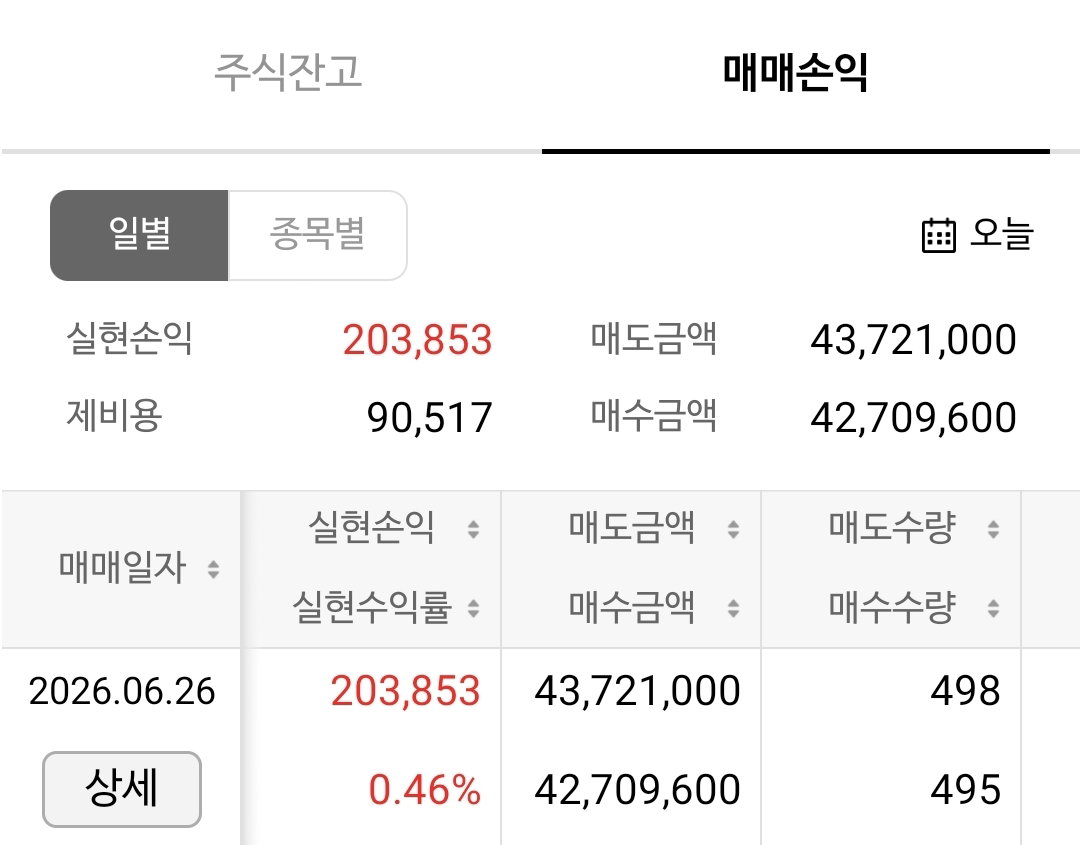Sort by 매수수량 arrow icon
Image resolution: width=1080 pixels, height=845 pixels.
coord(993,608)
